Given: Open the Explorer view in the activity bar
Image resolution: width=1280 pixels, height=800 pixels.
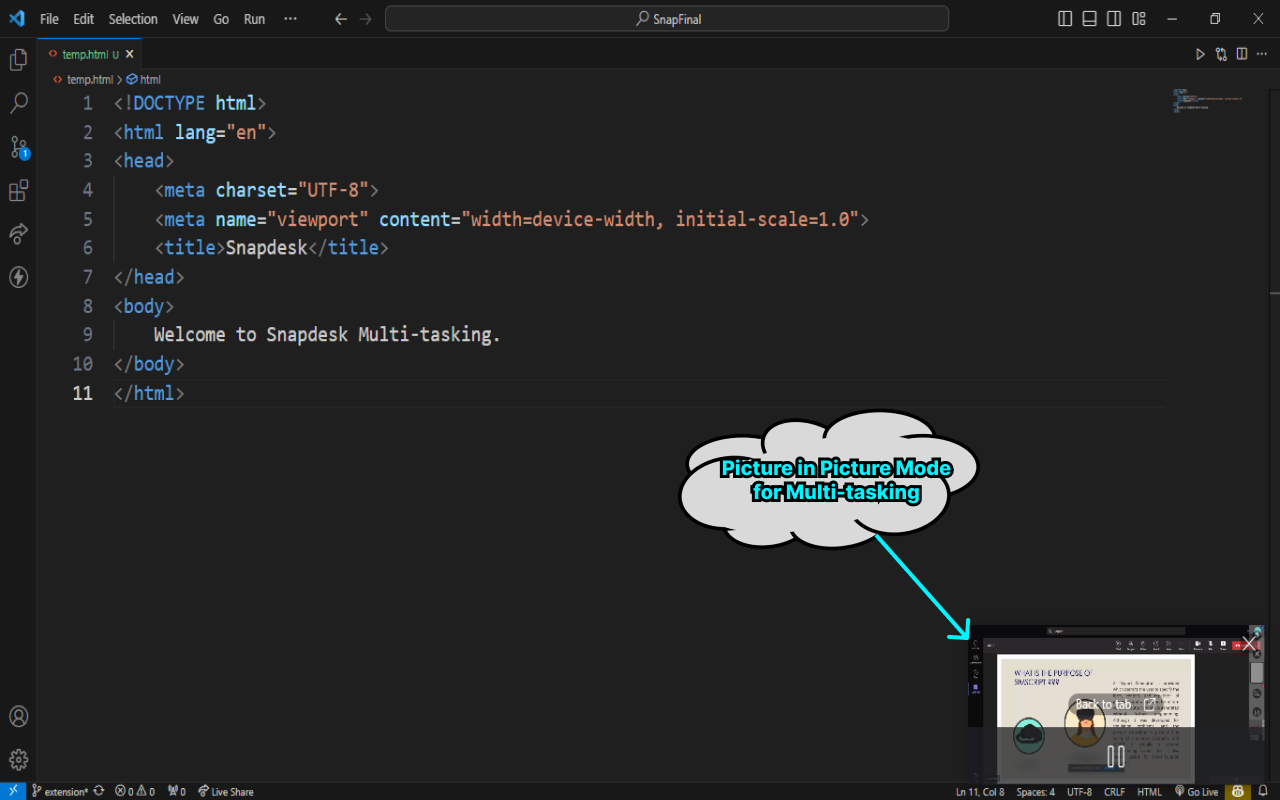Looking at the screenshot, I should (x=18, y=60).
